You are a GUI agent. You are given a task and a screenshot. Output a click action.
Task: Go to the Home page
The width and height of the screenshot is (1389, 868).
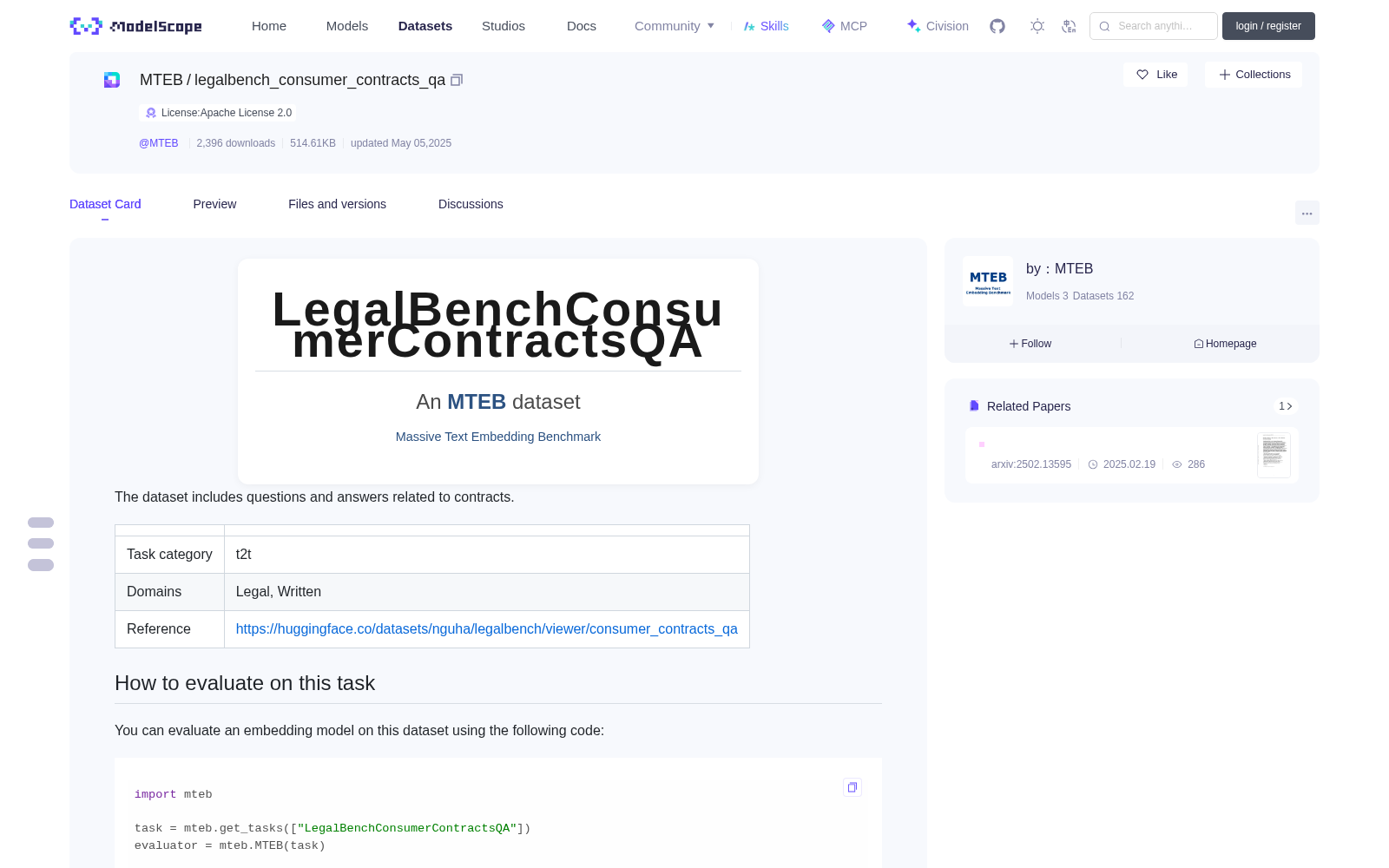click(269, 26)
